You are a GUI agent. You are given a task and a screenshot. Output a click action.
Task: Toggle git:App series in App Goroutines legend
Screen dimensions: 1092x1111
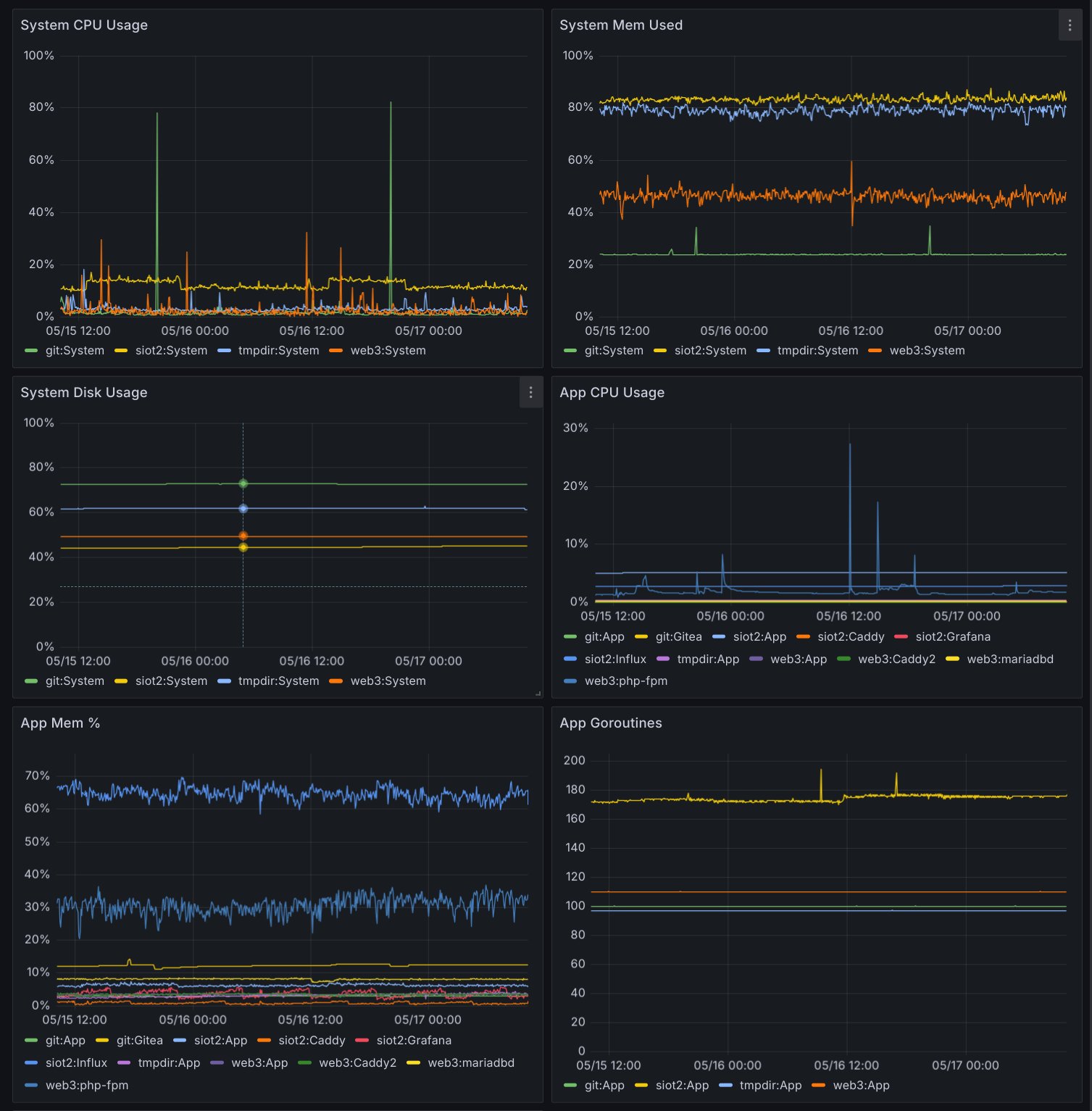604,1086
